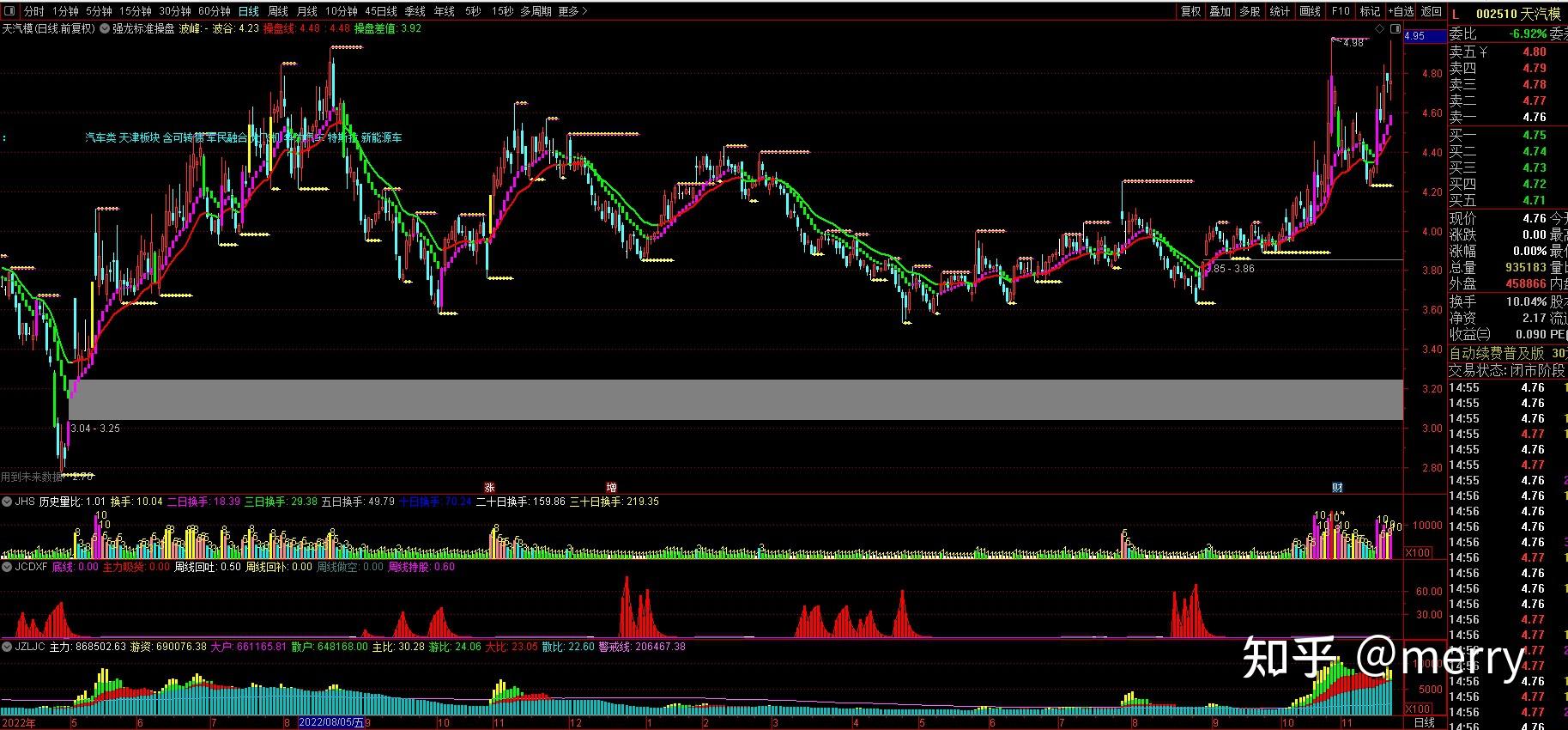Click the X100 label under the JHS panel

coord(1418,552)
